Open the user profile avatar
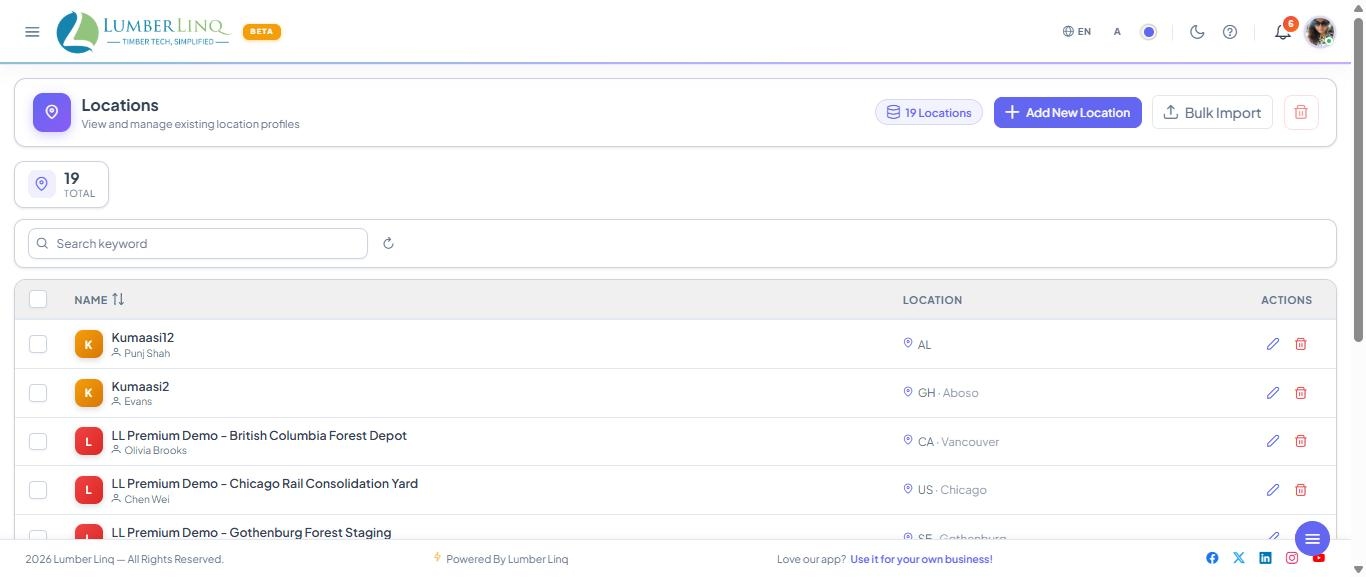Viewport: 1366px width, 577px height. pyautogui.click(x=1320, y=32)
